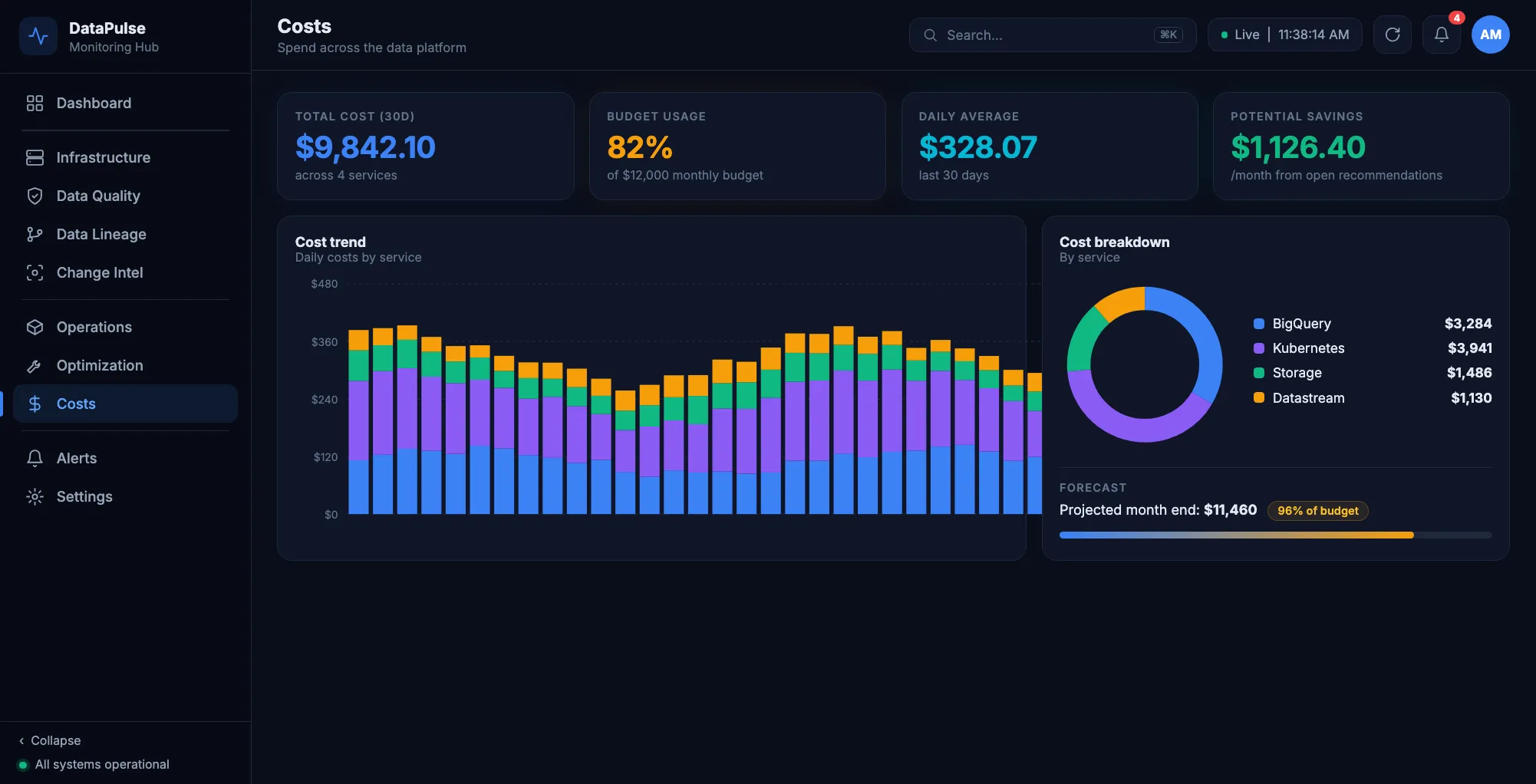The image size is (1536, 784).
Task: Open Change Intel section
Action: tap(125, 272)
